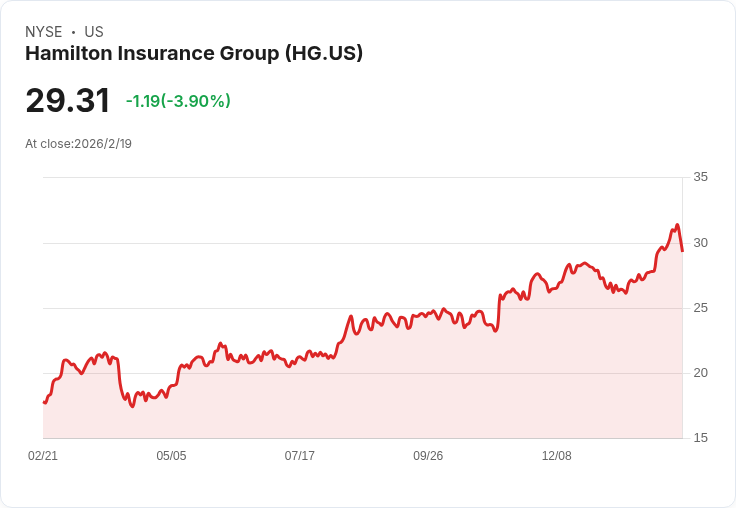Select the 02/21 date on the x-axis
The image size is (736, 508).
click(43, 456)
